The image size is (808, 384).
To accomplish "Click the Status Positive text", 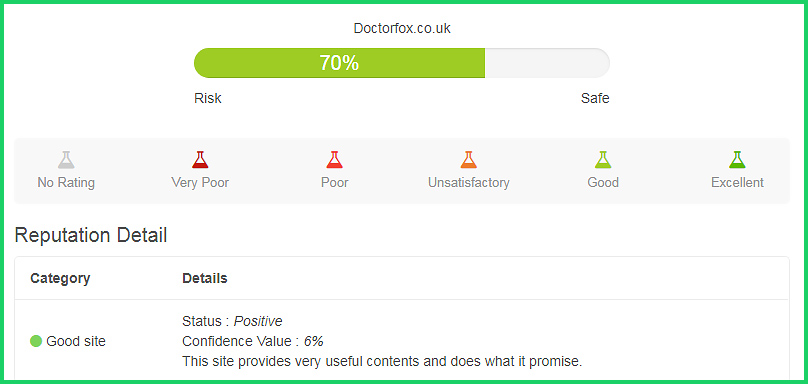I will (x=232, y=322).
